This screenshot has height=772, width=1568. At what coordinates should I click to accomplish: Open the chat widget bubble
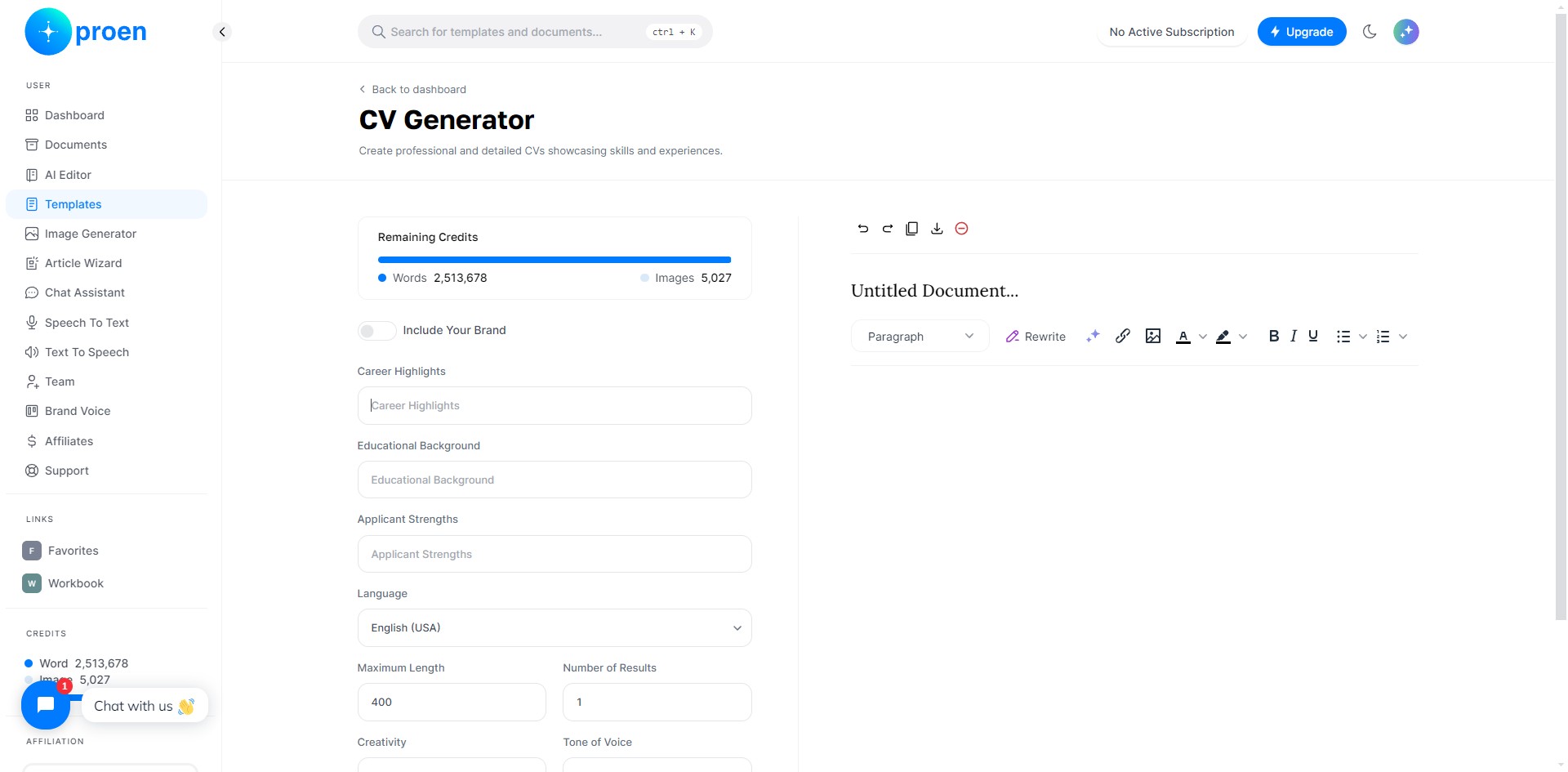(x=46, y=705)
